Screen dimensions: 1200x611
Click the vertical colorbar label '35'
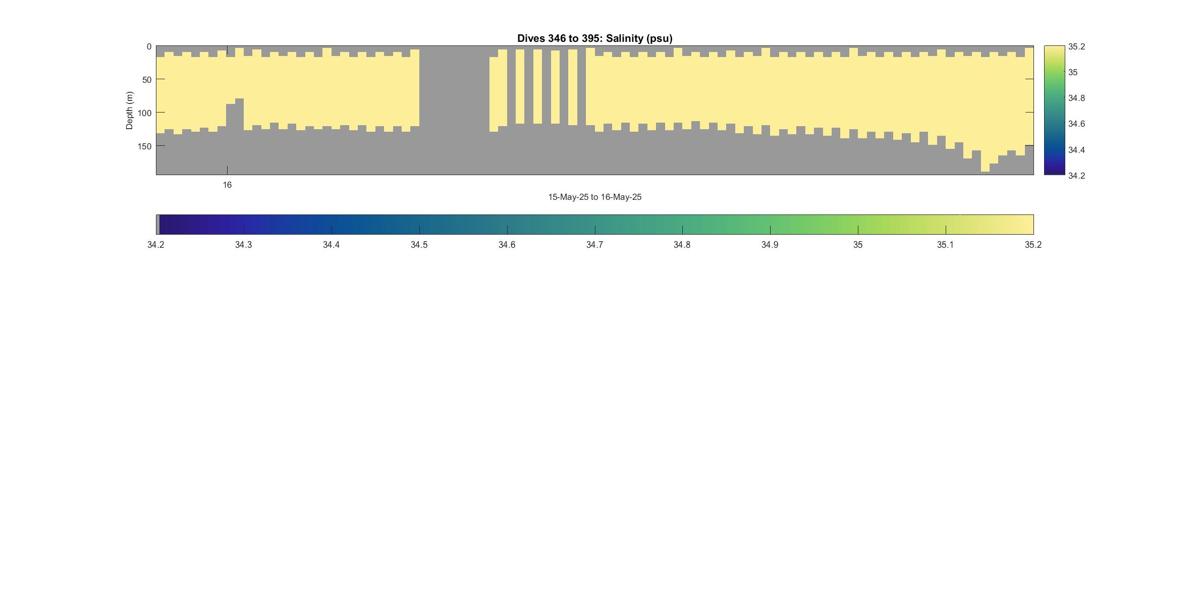tap(1073, 72)
